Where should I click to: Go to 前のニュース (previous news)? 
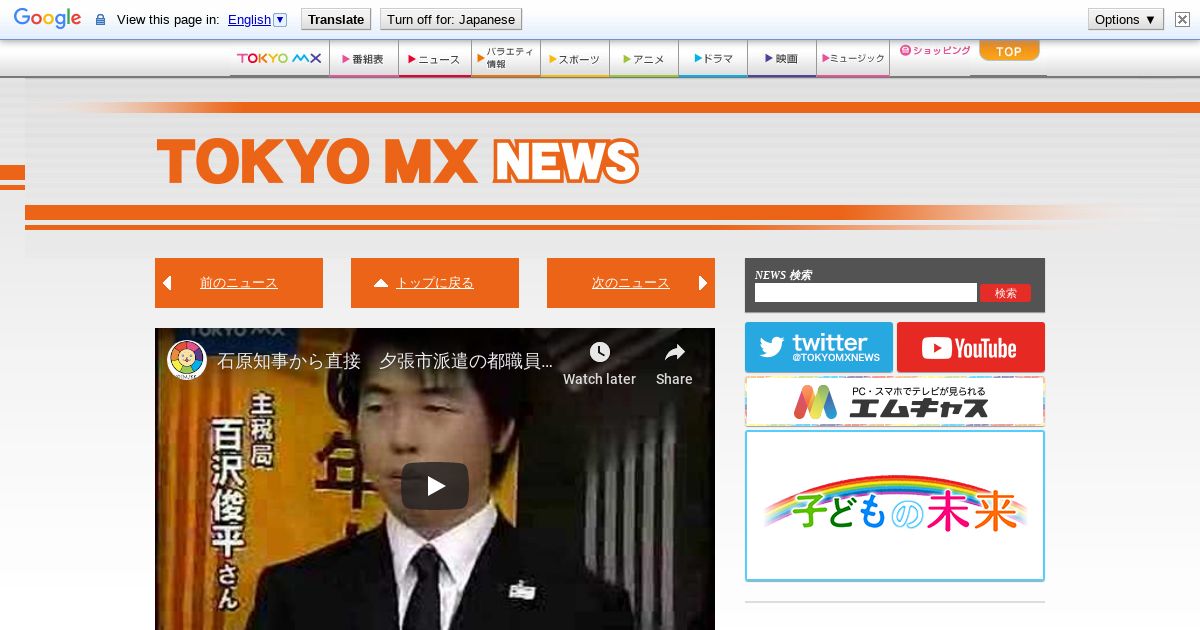(x=239, y=283)
